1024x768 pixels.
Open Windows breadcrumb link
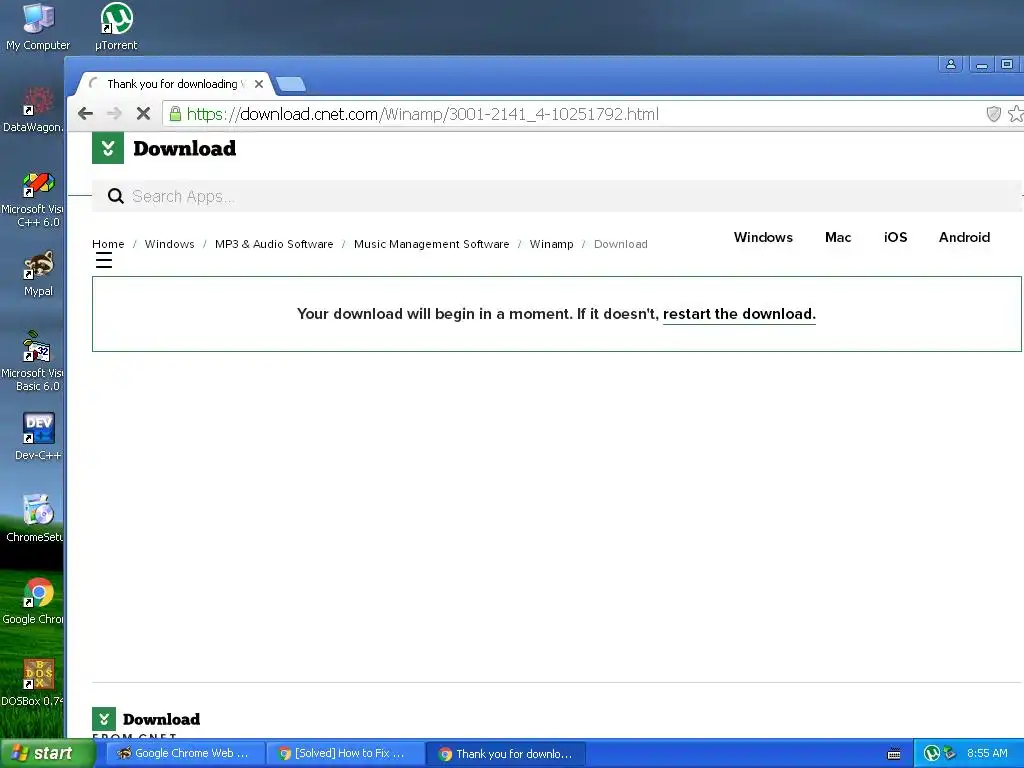169,244
